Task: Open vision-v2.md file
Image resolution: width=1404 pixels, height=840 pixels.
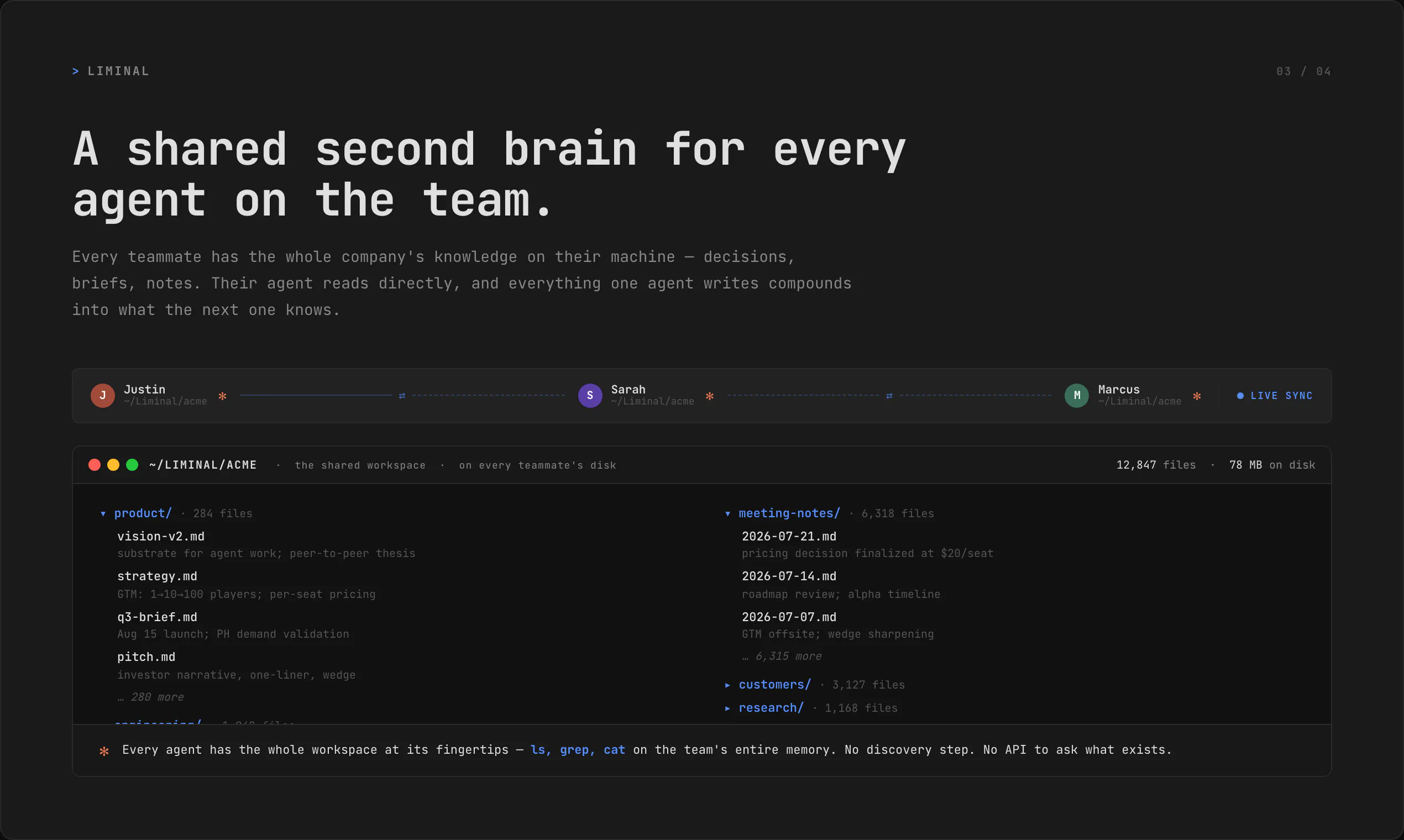Action: click(x=161, y=537)
